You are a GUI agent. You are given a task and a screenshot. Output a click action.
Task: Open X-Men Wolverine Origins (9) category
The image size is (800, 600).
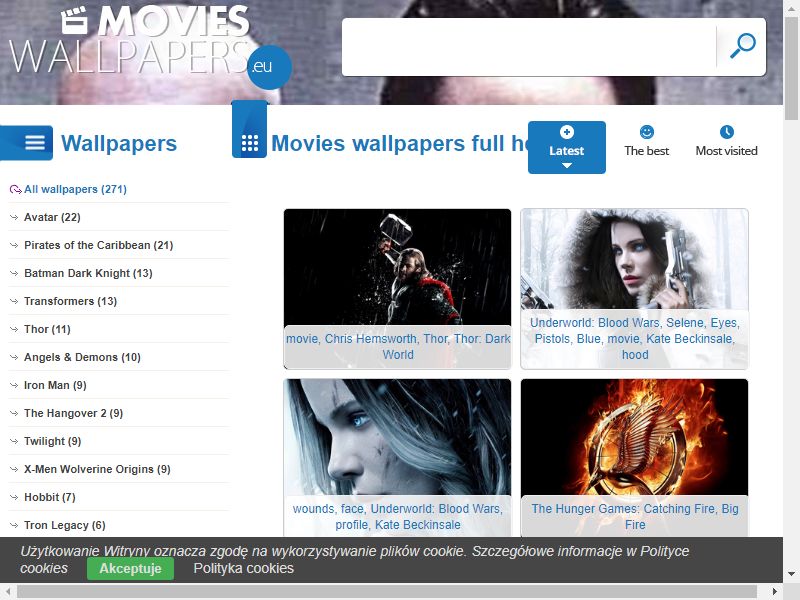(x=97, y=469)
